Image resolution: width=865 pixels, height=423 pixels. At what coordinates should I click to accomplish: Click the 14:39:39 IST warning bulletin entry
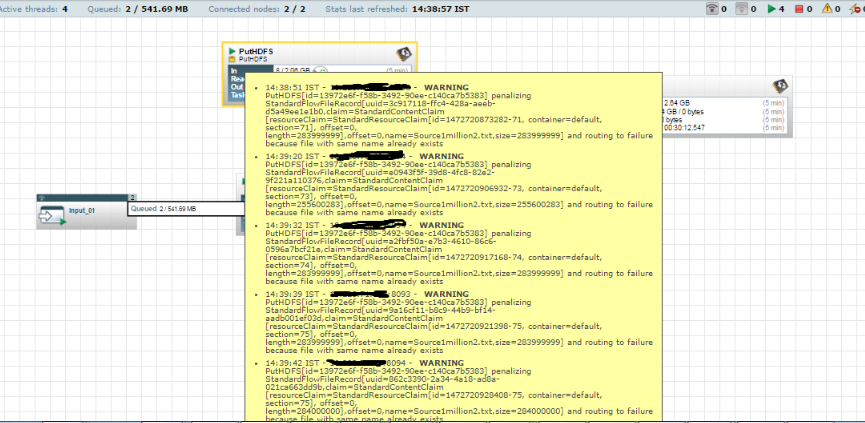[x=459, y=323]
